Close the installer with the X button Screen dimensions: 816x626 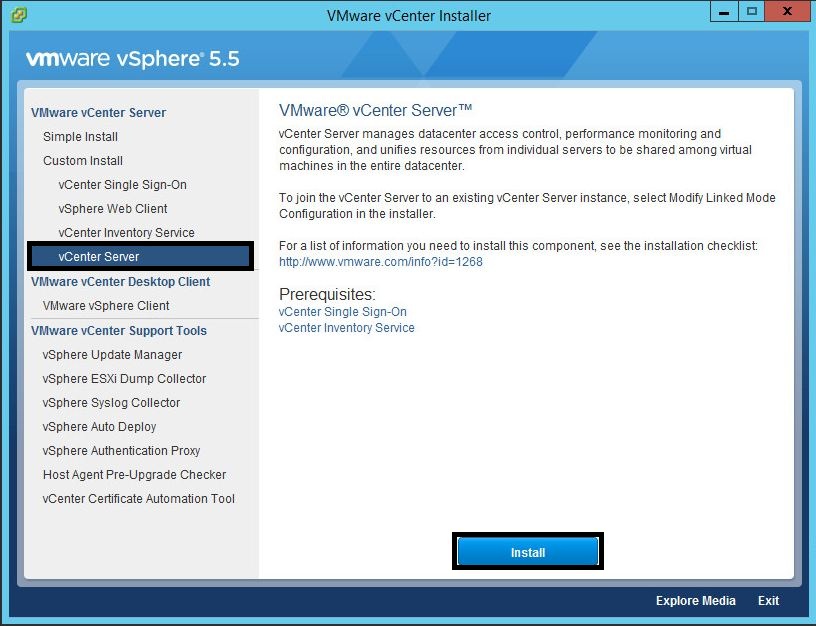tap(787, 12)
